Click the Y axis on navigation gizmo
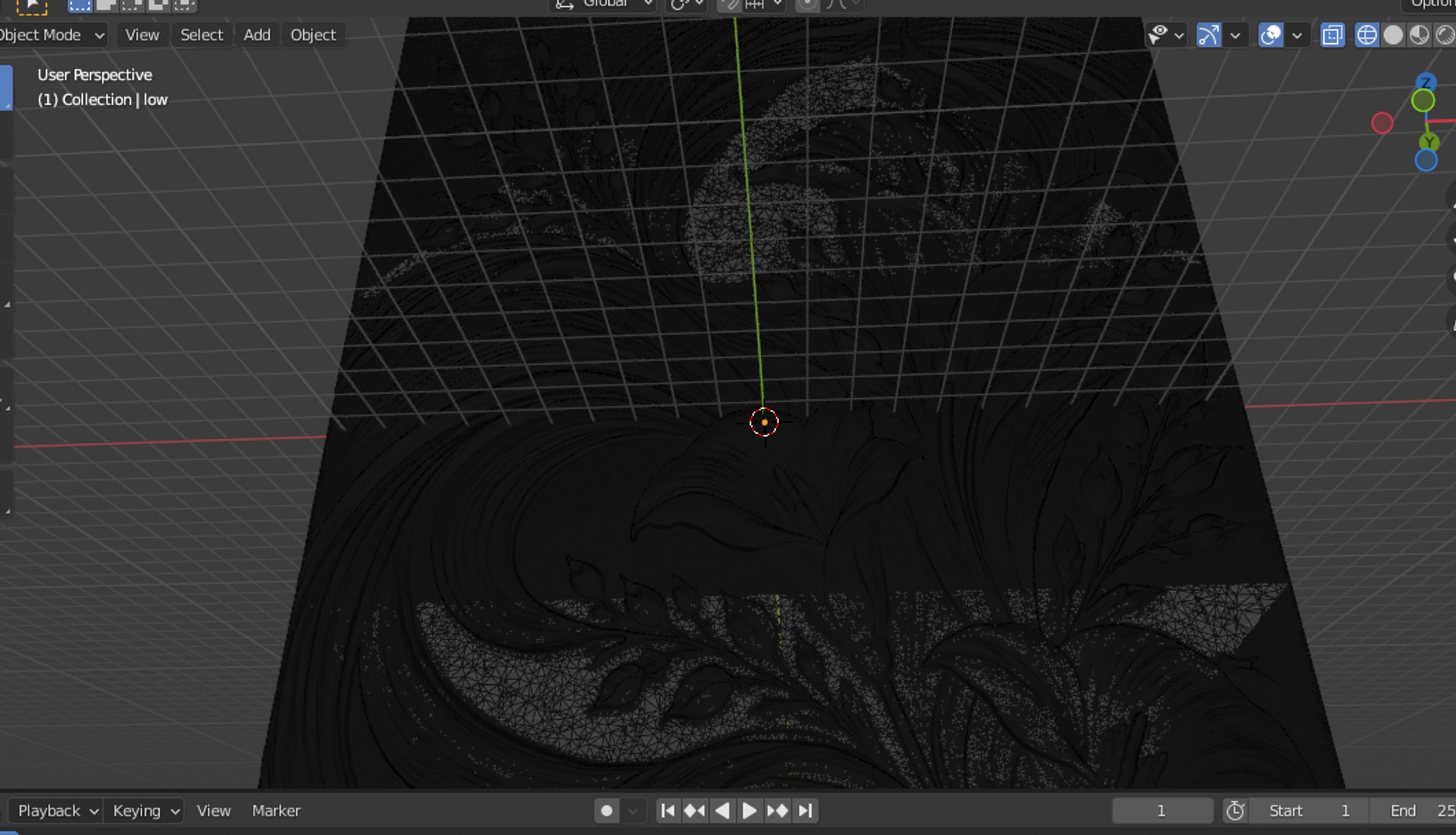The height and width of the screenshot is (835, 1456). [x=1430, y=141]
